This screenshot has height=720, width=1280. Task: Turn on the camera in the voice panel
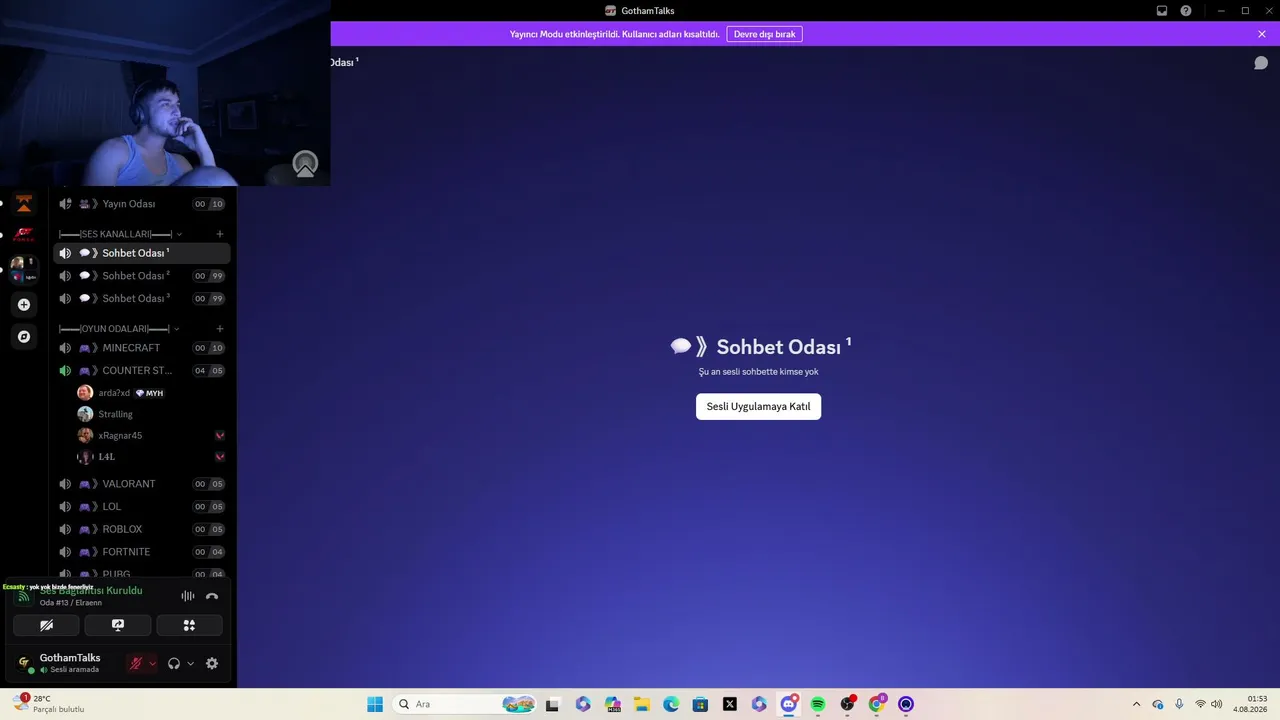click(x=46, y=625)
